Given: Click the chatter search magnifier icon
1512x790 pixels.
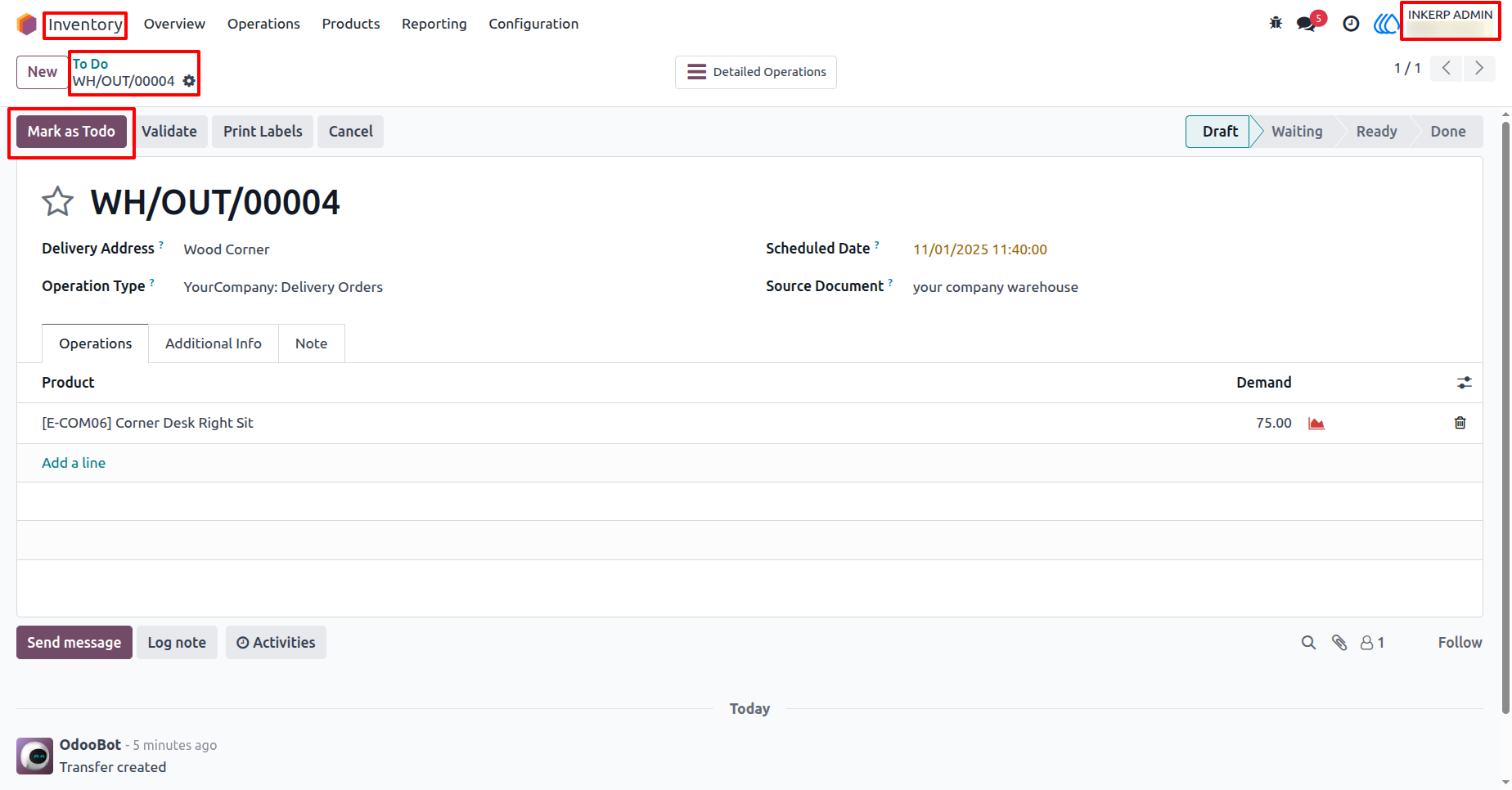Looking at the screenshot, I should pyautogui.click(x=1308, y=643).
